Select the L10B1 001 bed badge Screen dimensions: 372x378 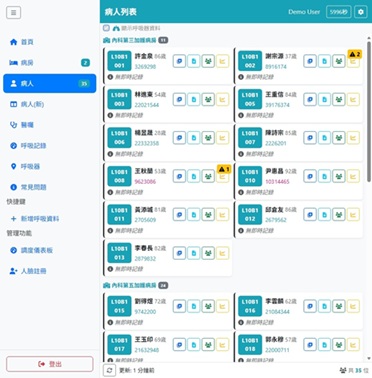(119, 61)
